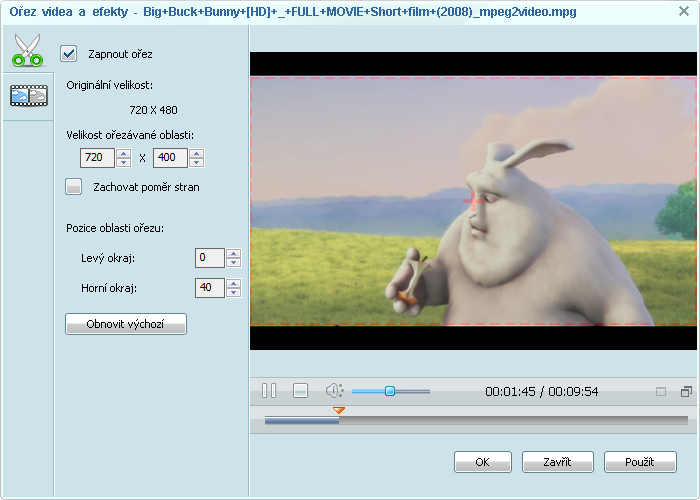Increase crop height with the up arrow
This screenshot has height=500, width=700.
pyautogui.click(x=196, y=153)
